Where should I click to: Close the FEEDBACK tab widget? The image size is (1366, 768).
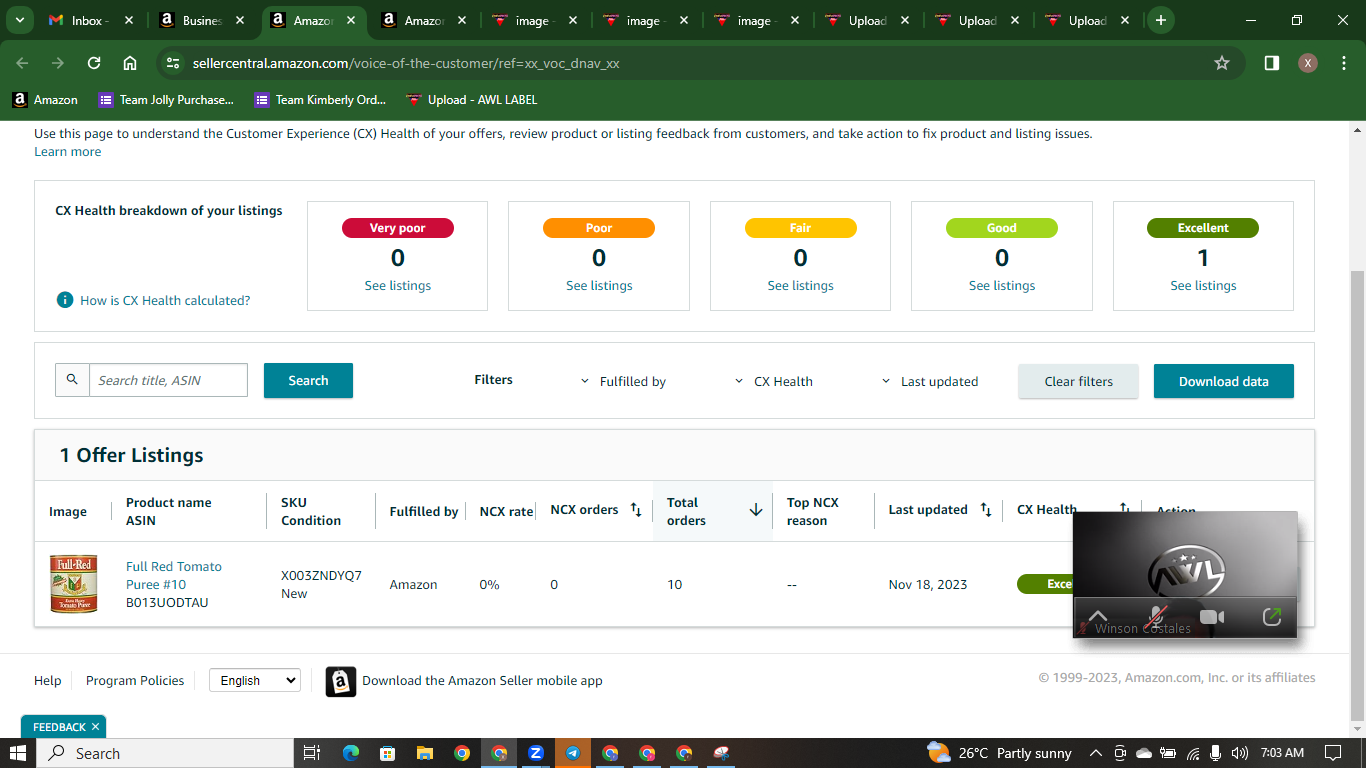(x=95, y=727)
